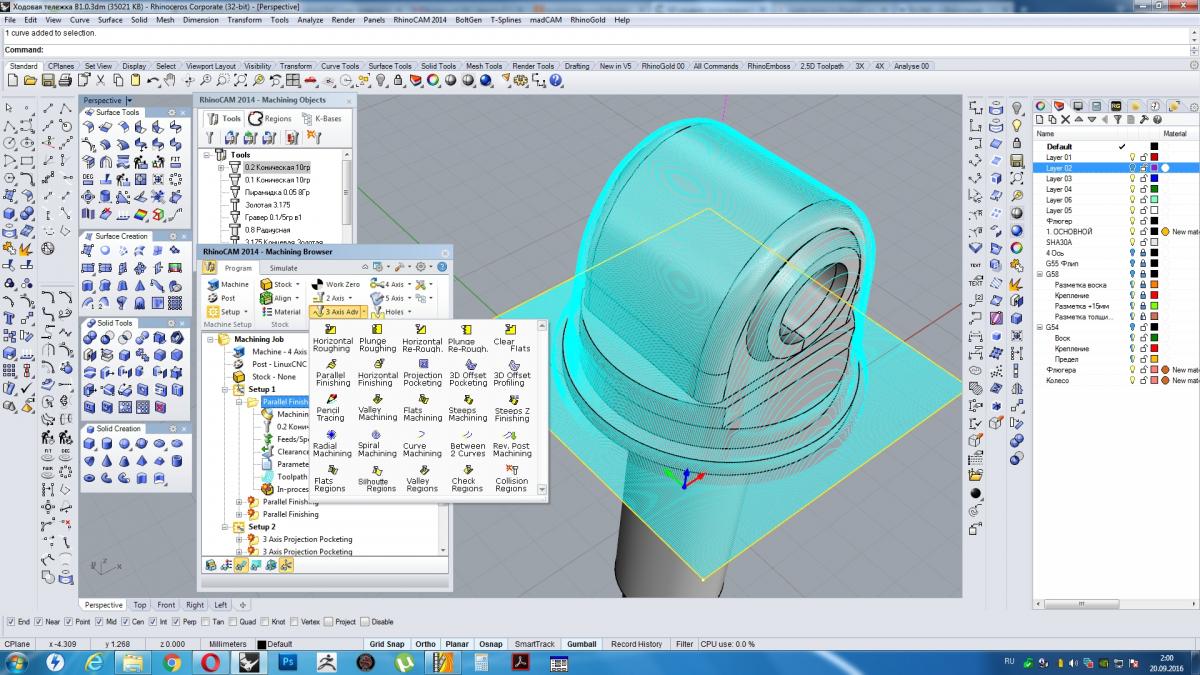
Task: Choose Steeps Machining operation
Action: pos(467,409)
